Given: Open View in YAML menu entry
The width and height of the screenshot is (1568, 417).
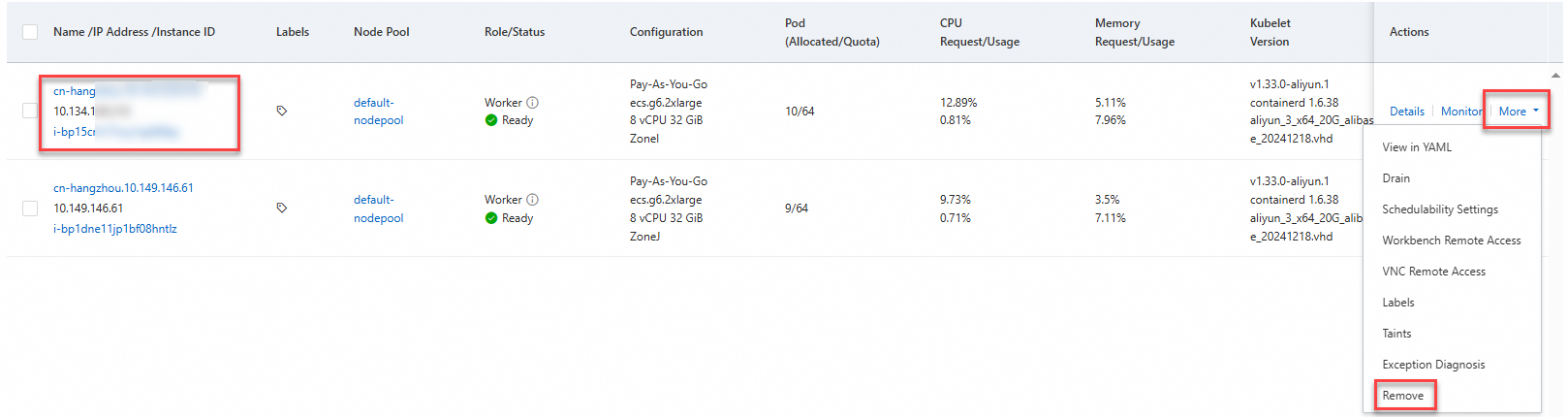Looking at the screenshot, I should [1417, 147].
